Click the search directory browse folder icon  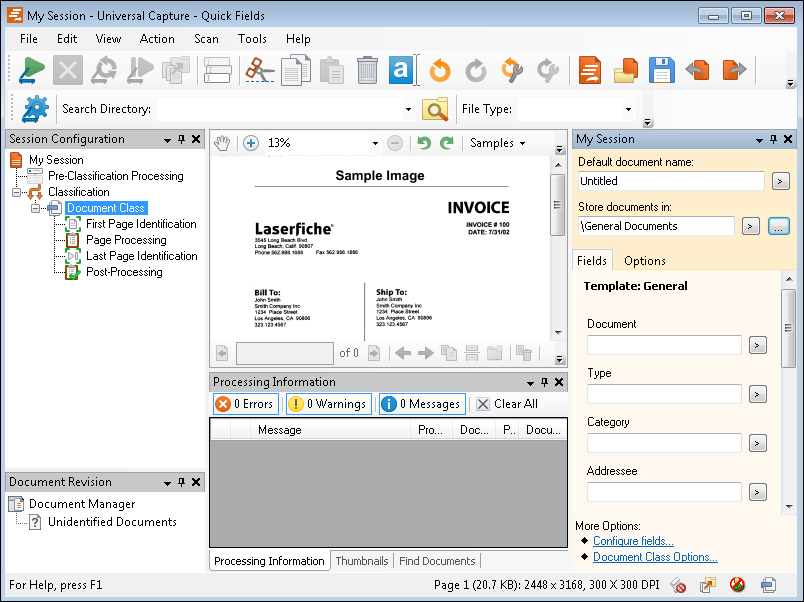[435, 109]
